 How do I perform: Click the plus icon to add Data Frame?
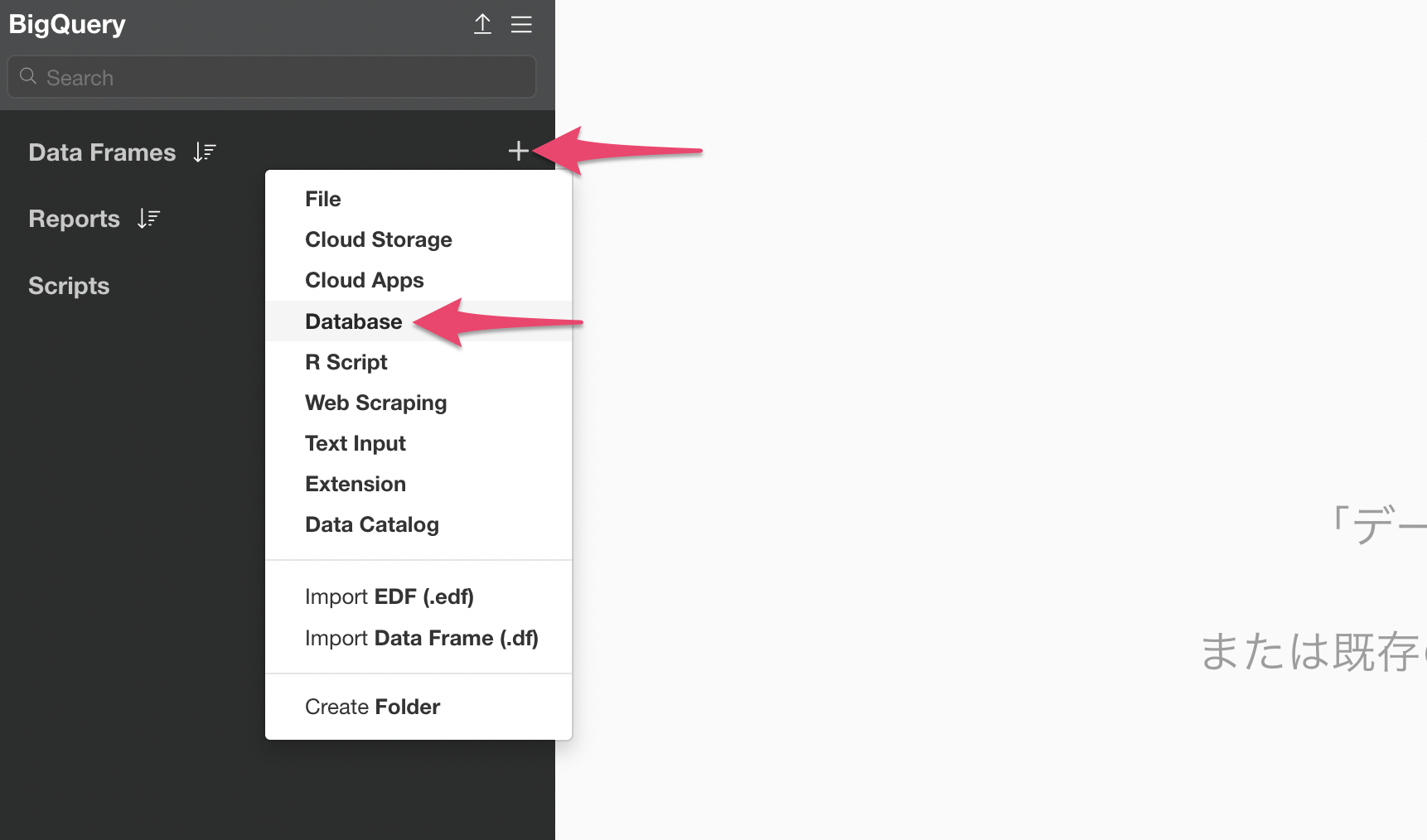pos(518,151)
